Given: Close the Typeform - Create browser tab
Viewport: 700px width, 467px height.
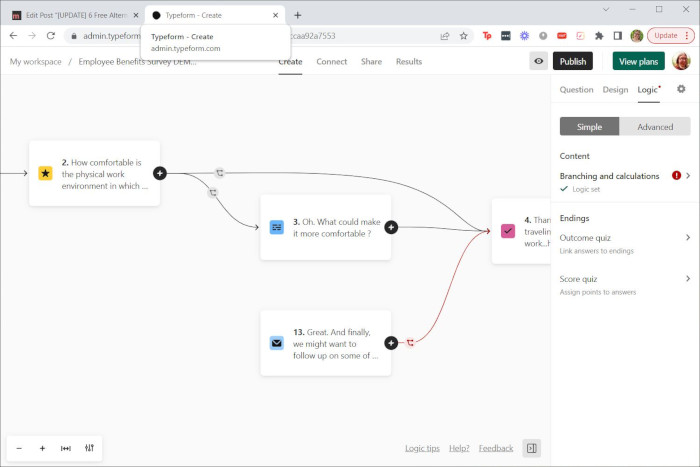Looking at the screenshot, I should pyautogui.click(x=275, y=15).
